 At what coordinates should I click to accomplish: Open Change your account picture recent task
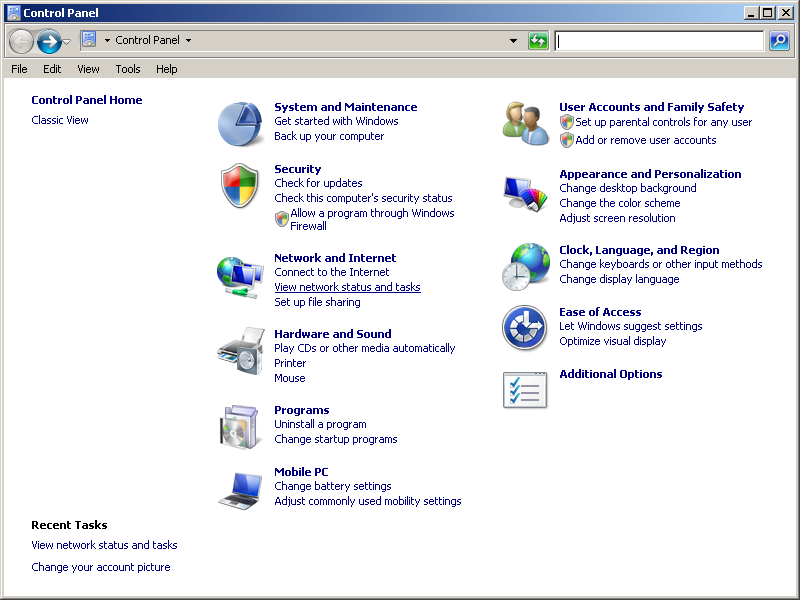coord(101,567)
